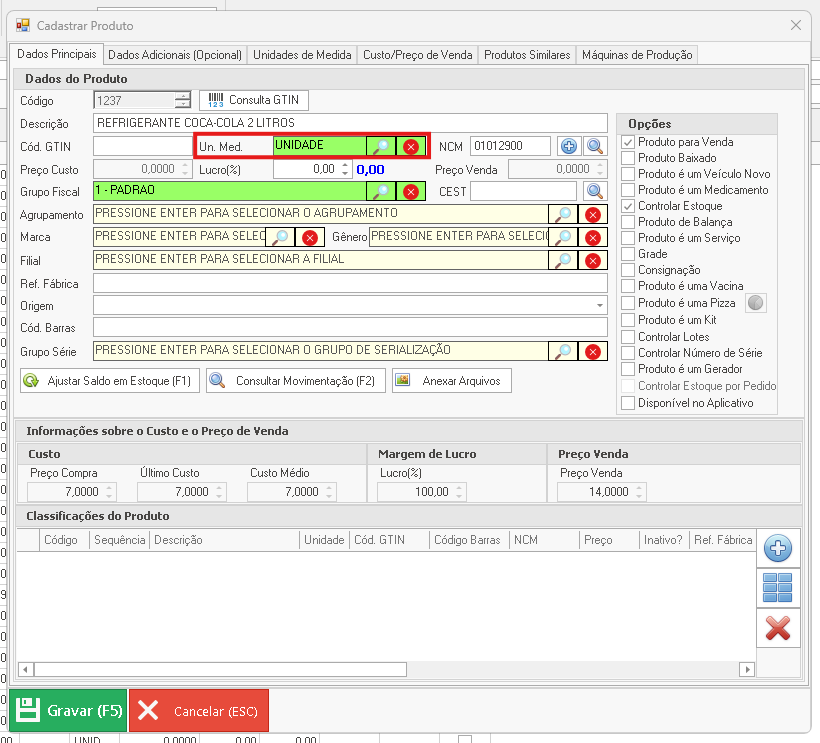Viewport: 820px width, 743px height.
Task: Clear Un. Med. with red X icon
Action: pos(411,146)
